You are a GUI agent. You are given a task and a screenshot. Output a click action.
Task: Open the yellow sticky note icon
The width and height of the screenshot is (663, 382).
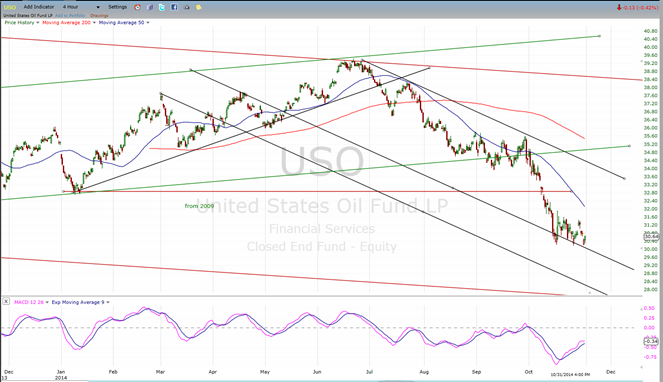click(199, 7)
